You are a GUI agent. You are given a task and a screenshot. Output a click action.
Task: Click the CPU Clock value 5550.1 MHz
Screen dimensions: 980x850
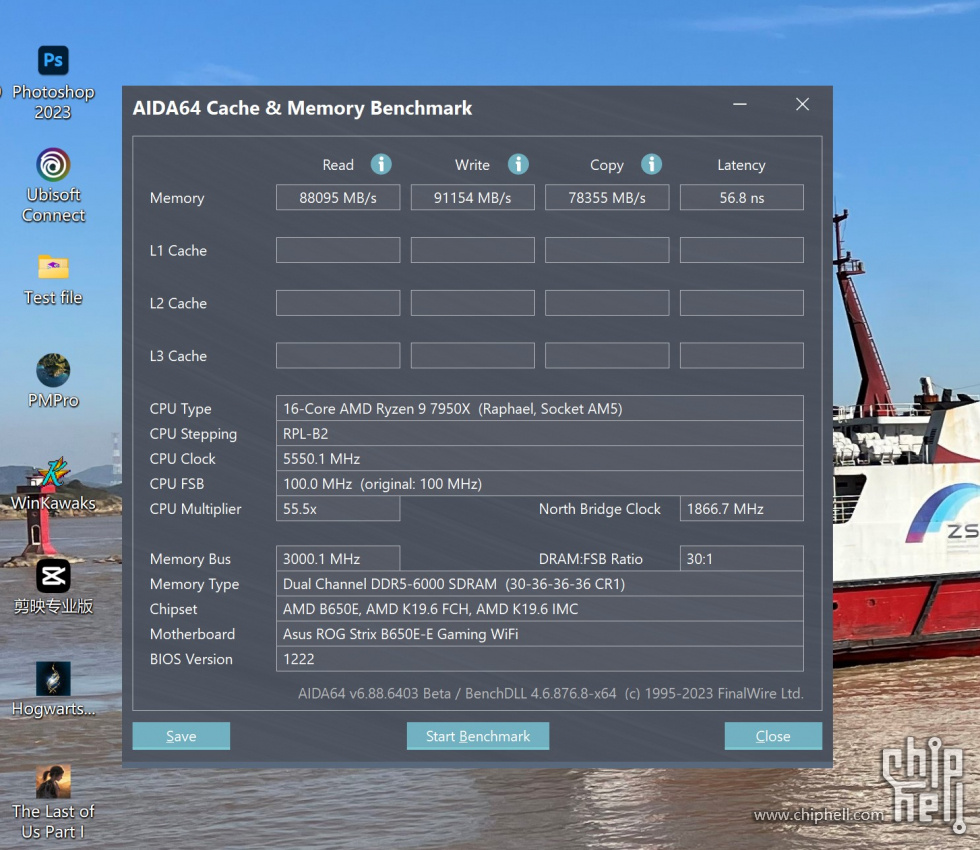[540, 458]
